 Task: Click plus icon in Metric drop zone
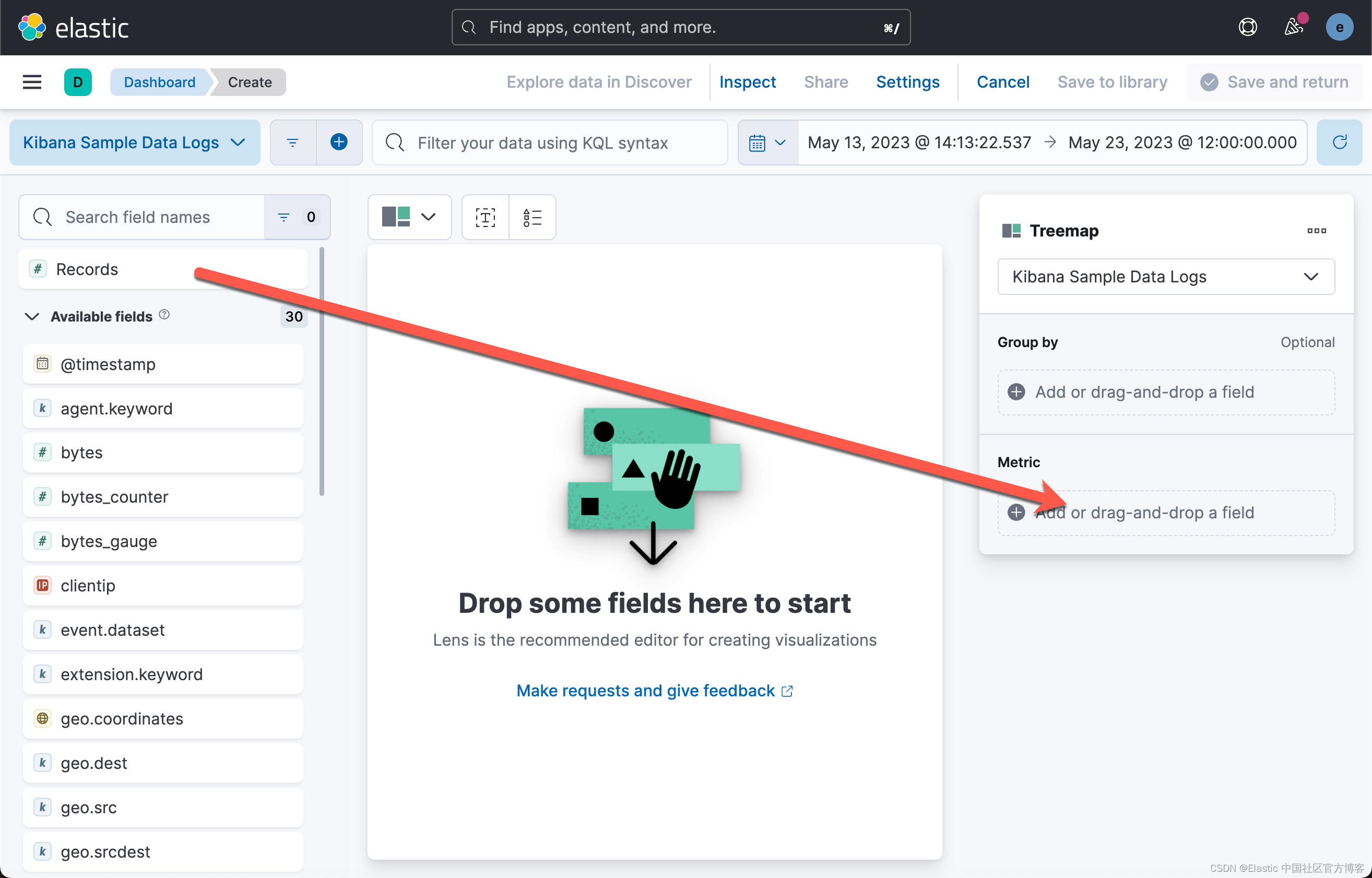click(1016, 513)
